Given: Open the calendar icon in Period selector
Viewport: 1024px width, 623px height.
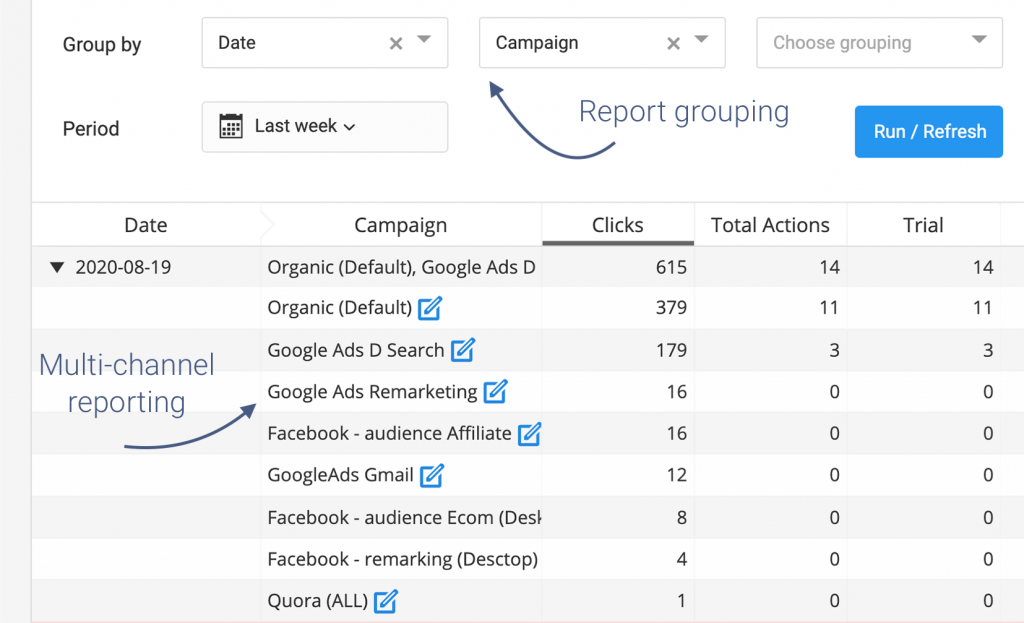Looking at the screenshot, I should point(233,125).
